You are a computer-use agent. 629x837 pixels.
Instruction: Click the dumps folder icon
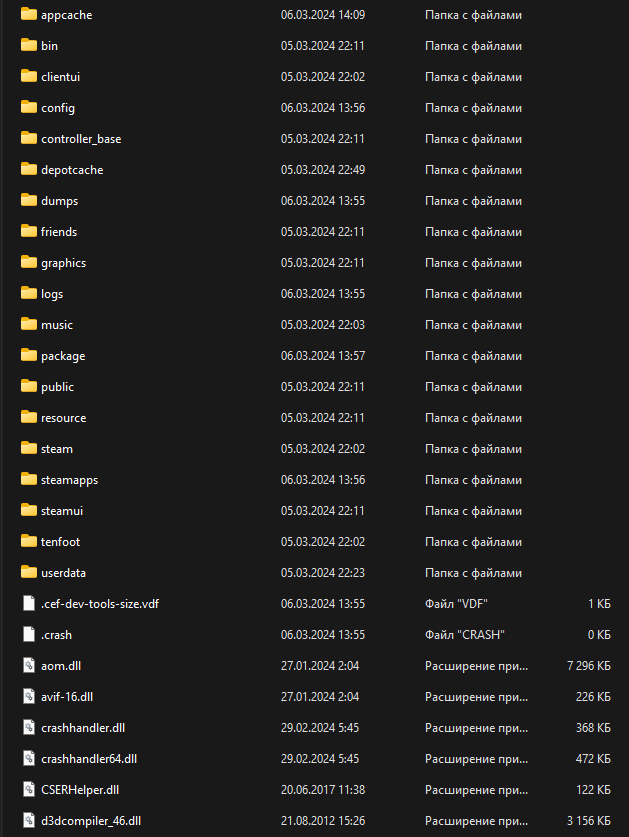click(x=29, y=200)
